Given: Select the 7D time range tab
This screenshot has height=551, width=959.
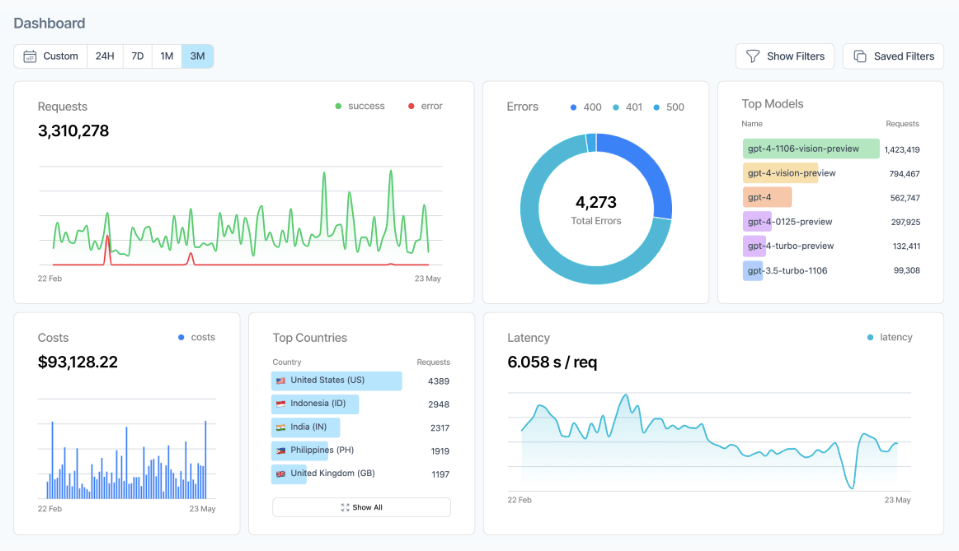Looking at the screenshot, I should [x=138, y=57].
